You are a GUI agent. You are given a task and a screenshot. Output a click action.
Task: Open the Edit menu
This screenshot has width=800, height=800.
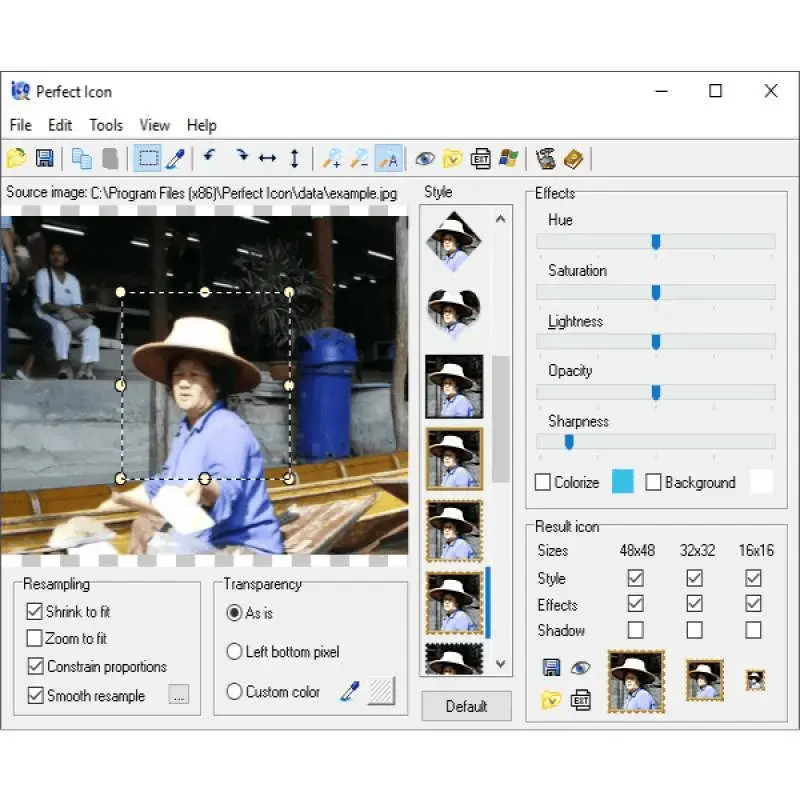pyautogui.click(x=60, y=125)
